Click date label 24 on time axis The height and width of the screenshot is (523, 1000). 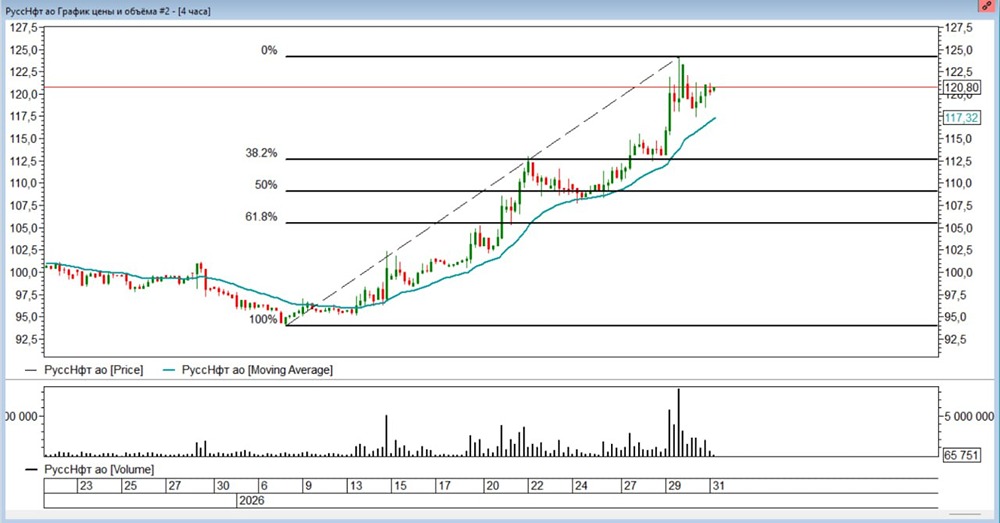coord(581,485)
